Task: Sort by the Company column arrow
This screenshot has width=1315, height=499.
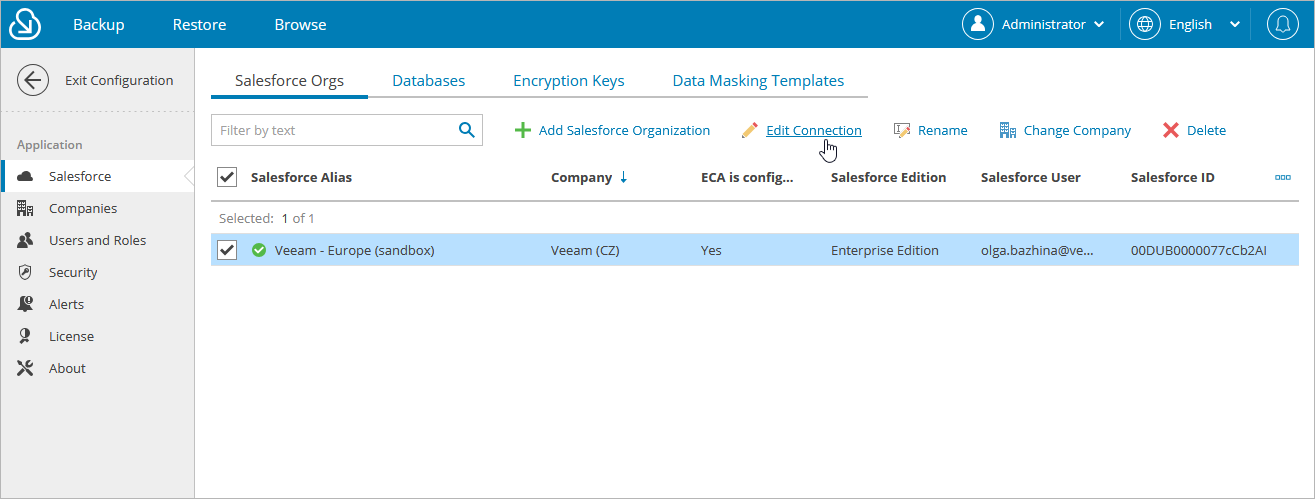Action: [623, 177]
